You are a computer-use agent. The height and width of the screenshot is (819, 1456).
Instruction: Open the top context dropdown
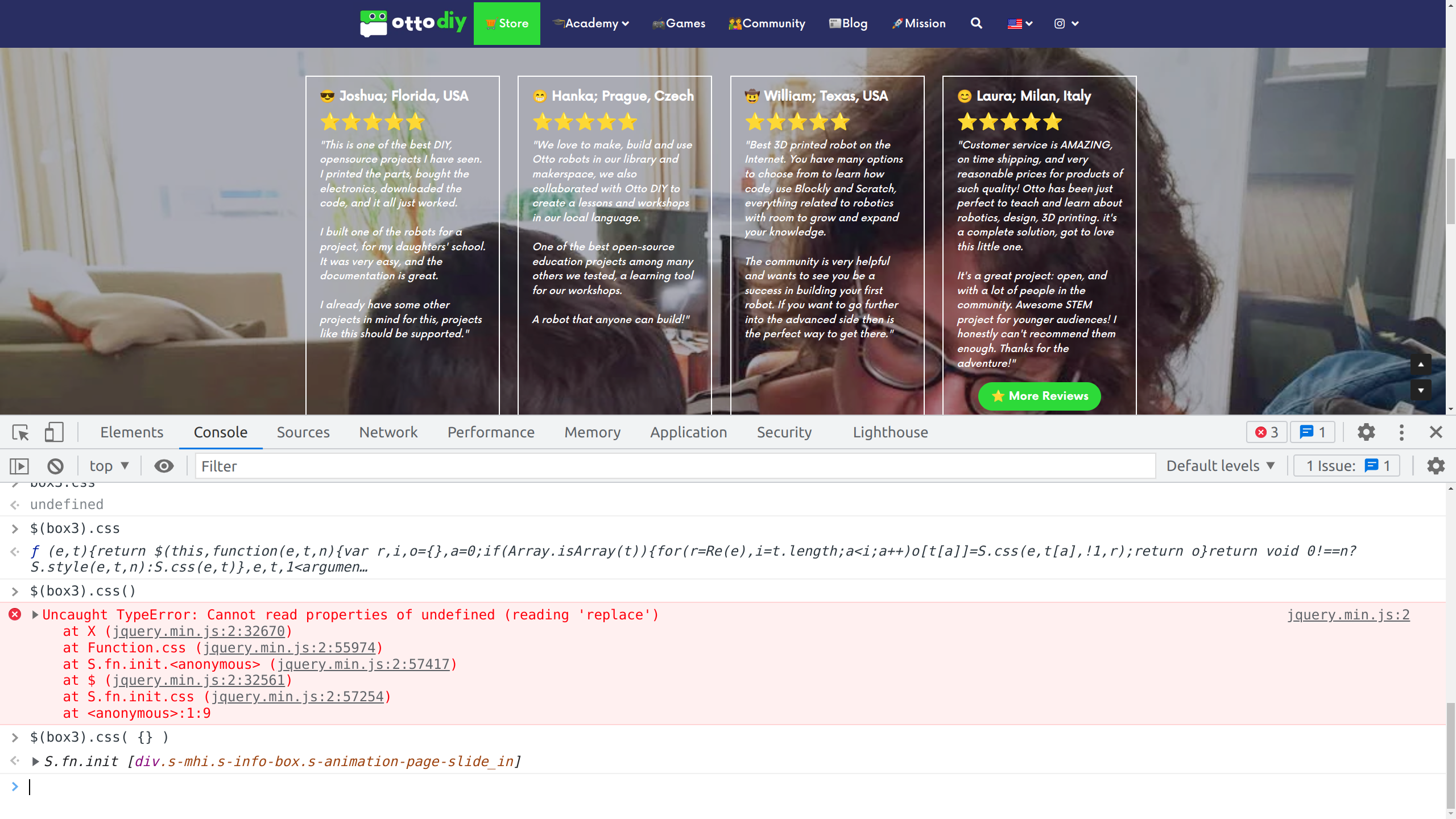[x=109, y=466]
